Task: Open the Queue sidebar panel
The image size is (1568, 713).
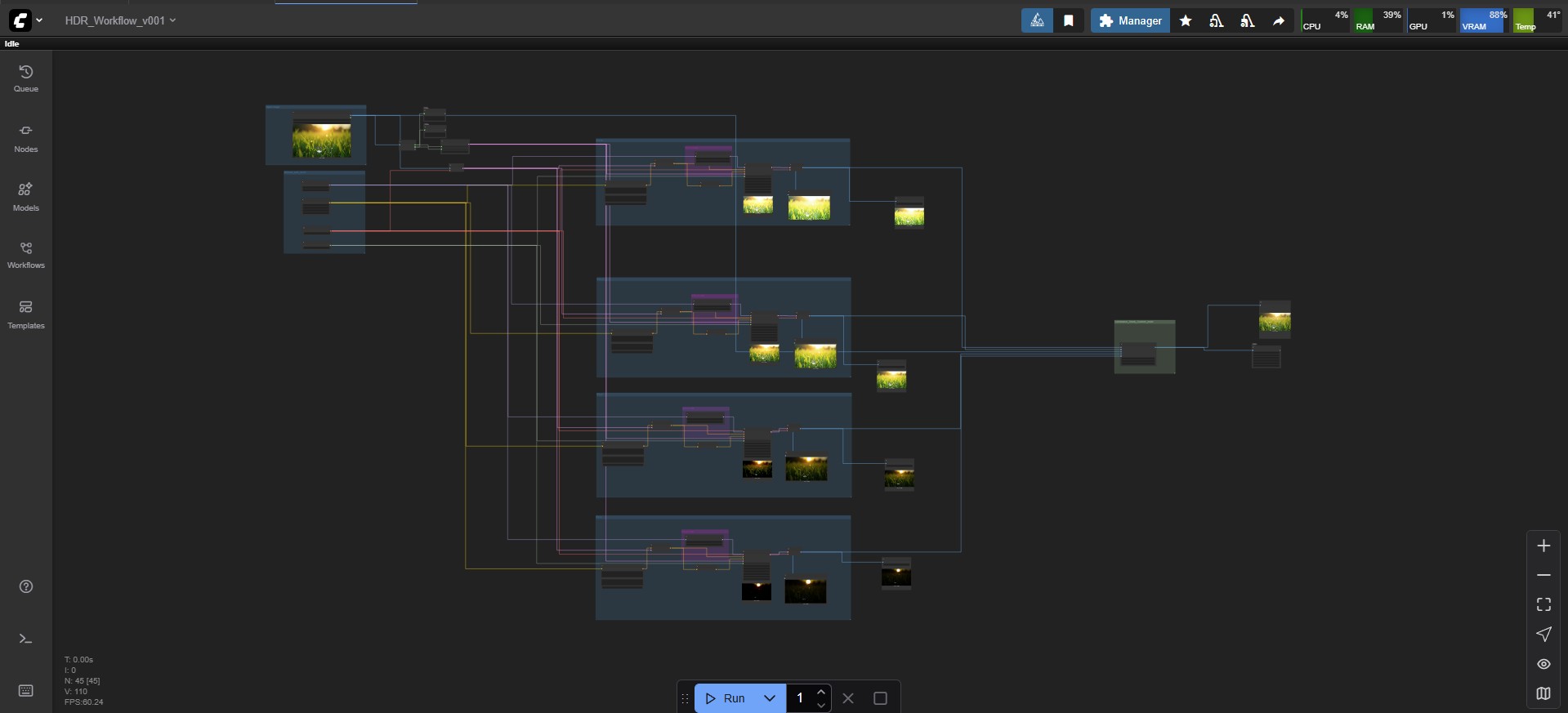Action: tap(26, 78)
